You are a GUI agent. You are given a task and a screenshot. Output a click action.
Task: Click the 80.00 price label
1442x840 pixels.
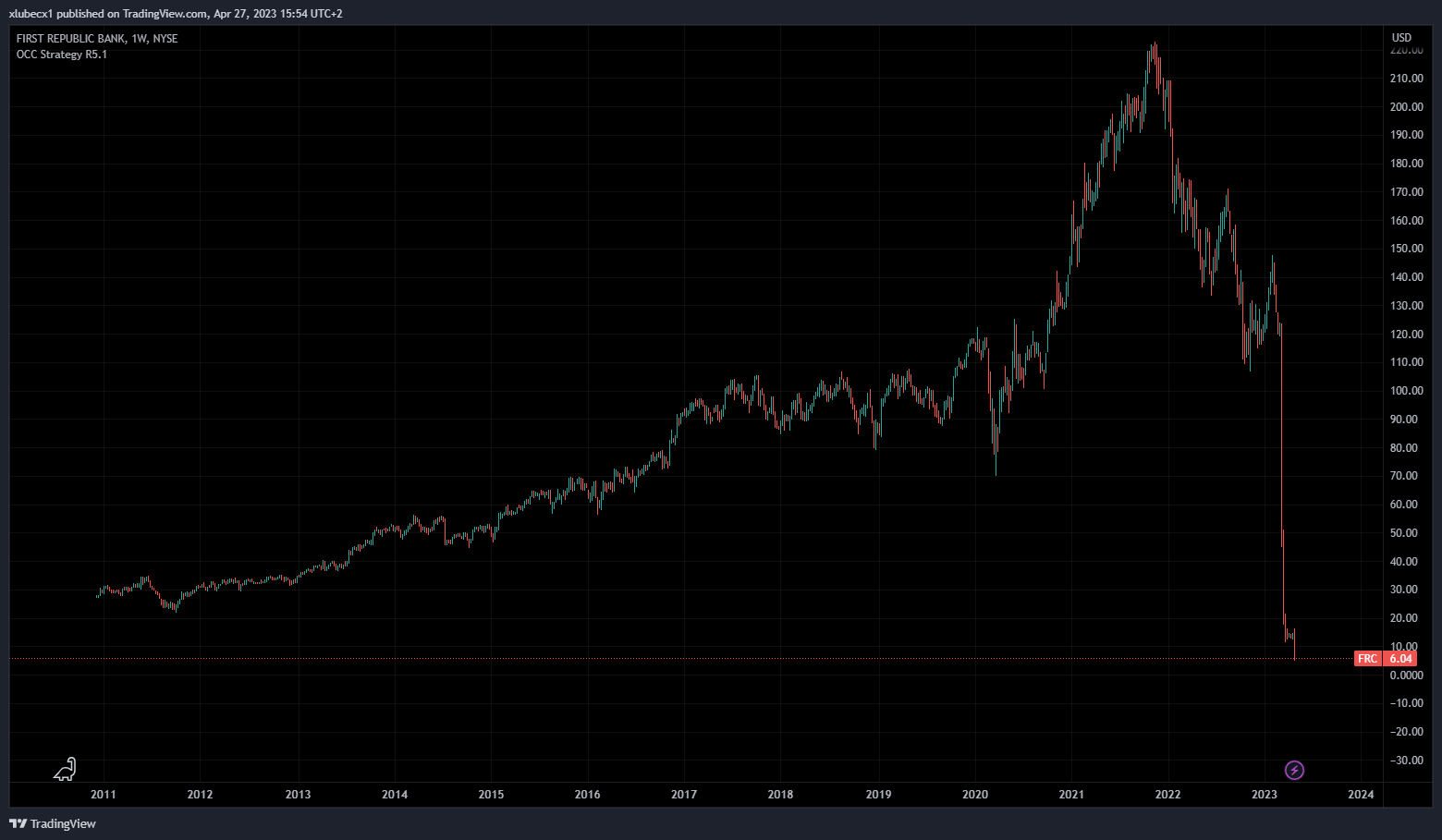[x=1403, y=448]
